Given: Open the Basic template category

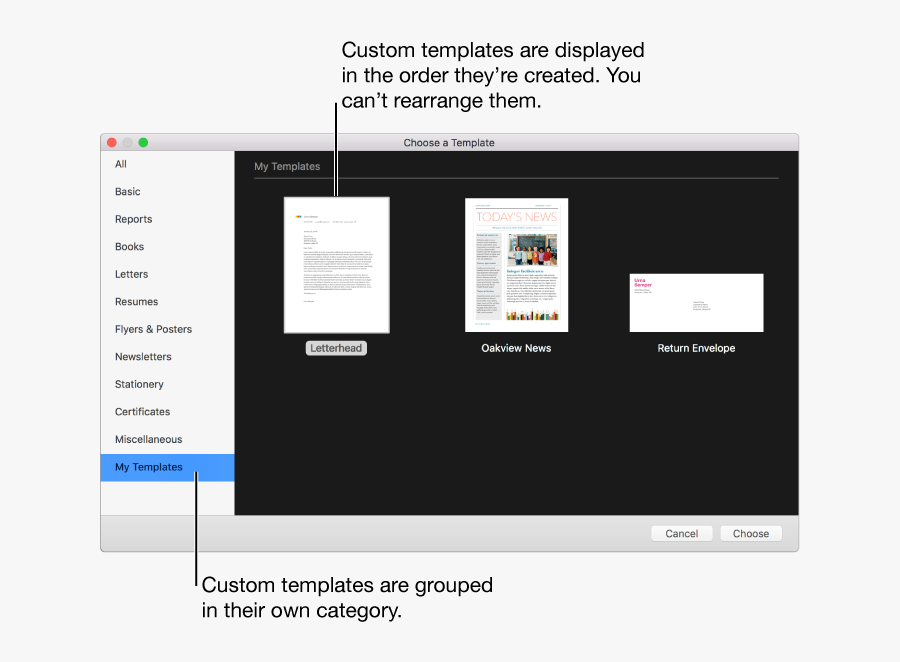Looking at the screenshot, I should tap(167, 192).
